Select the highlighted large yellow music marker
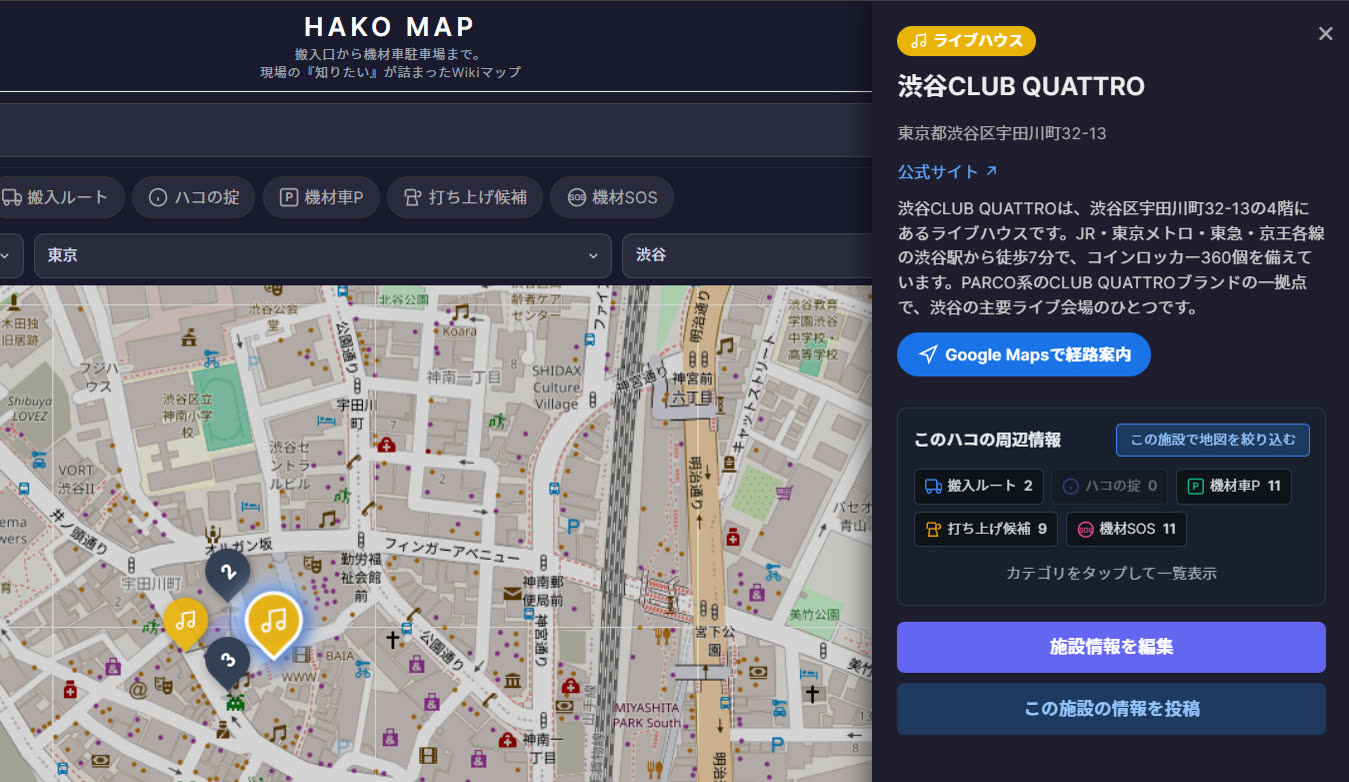 point(273,625)
